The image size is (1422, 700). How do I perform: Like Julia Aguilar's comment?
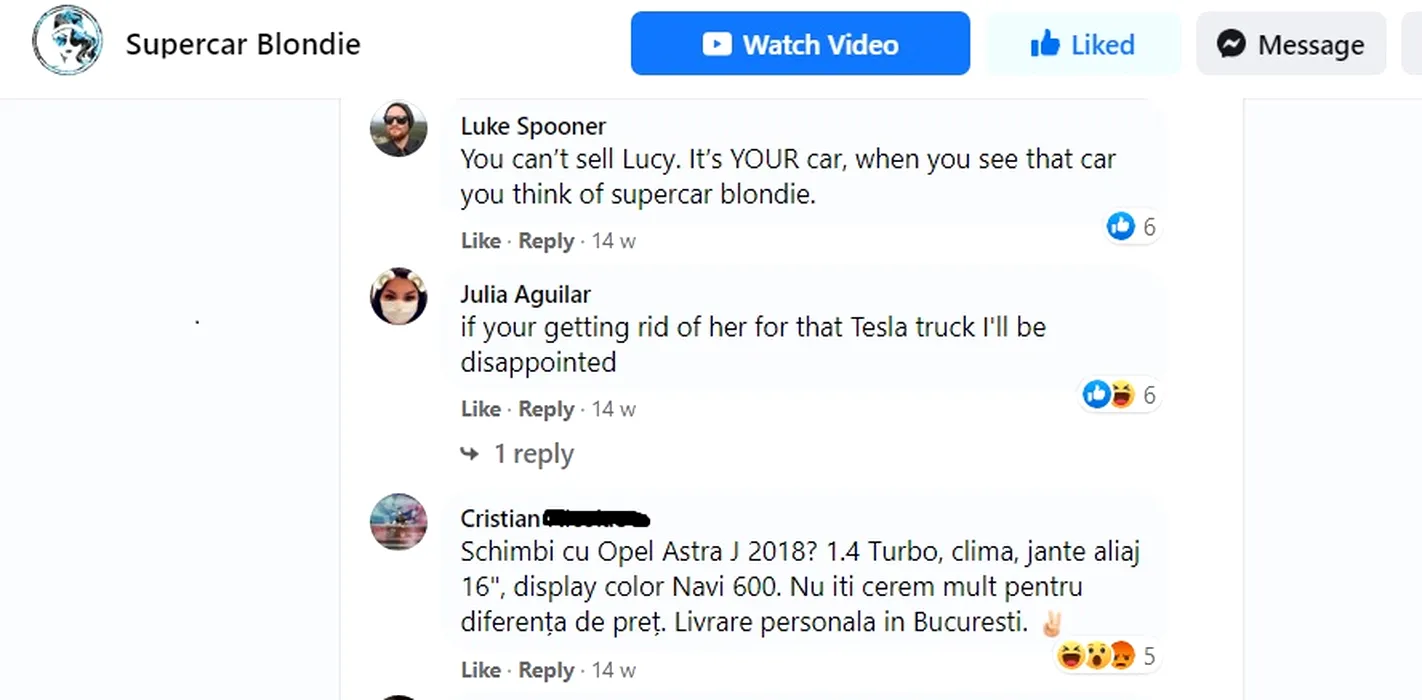tap(480, 409)
